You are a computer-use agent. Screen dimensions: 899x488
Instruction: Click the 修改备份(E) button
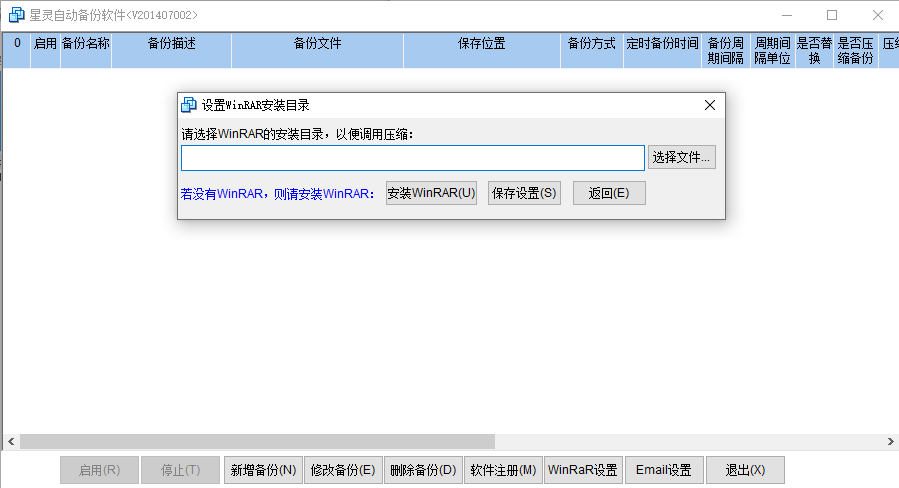[342, 470]
